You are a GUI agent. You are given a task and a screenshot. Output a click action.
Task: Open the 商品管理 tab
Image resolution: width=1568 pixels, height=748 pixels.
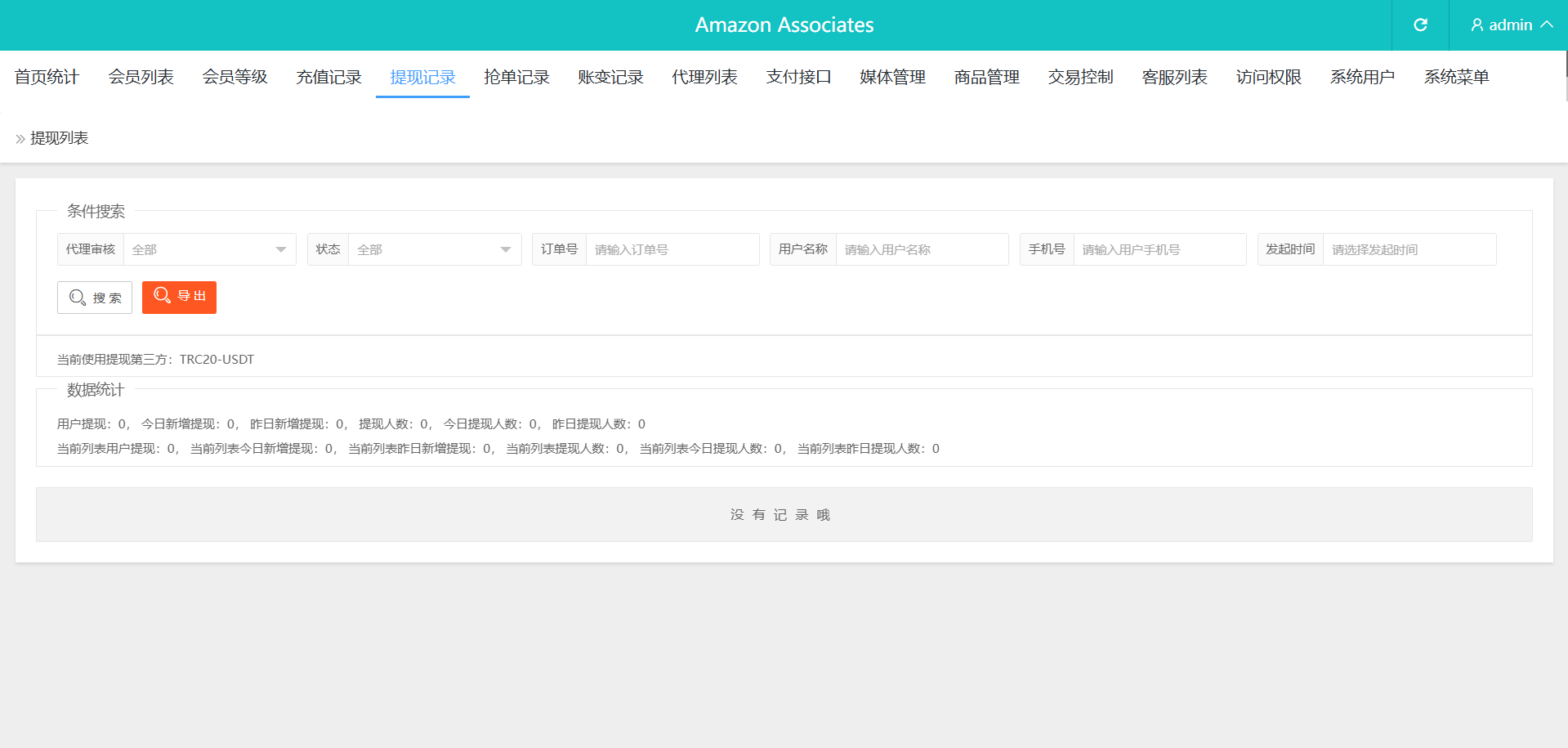click(x=986, y=77)
